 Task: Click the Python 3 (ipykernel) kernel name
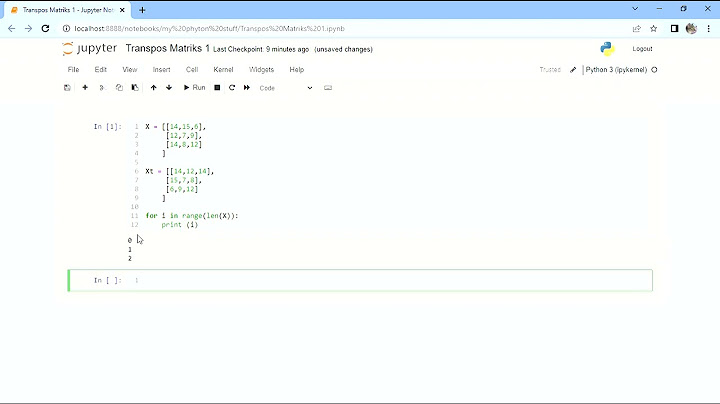point(616,70)
